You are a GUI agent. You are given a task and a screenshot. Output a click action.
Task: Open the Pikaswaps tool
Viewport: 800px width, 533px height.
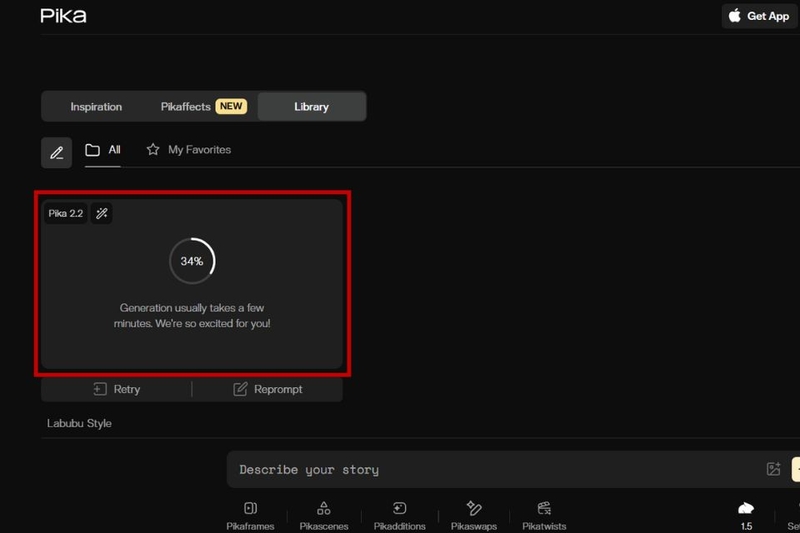click(474, 516)
